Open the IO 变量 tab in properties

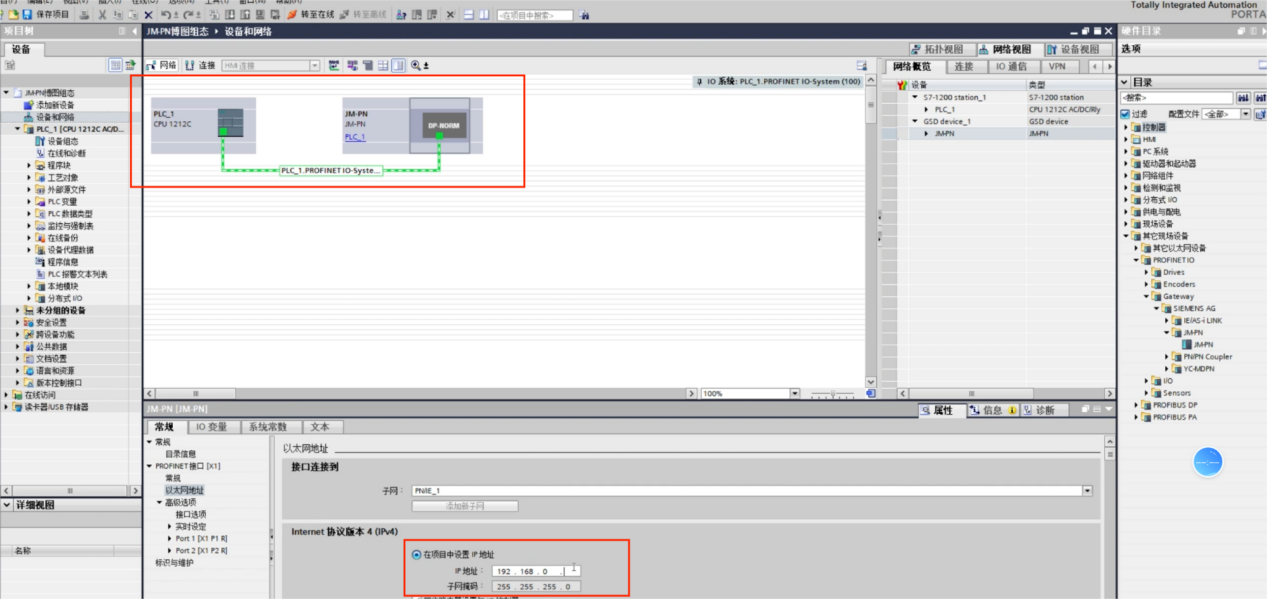210,427
